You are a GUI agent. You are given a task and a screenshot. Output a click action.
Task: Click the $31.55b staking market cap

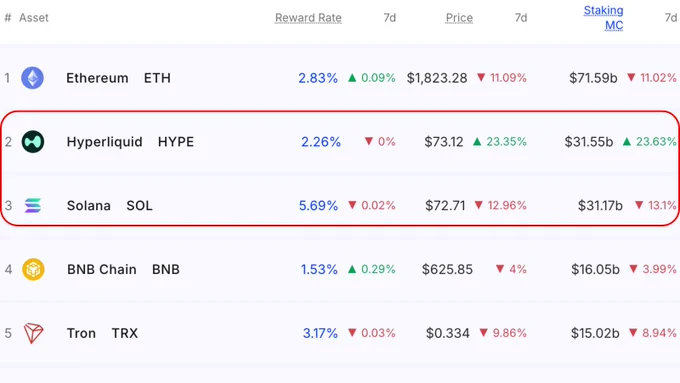click(589, 142)
